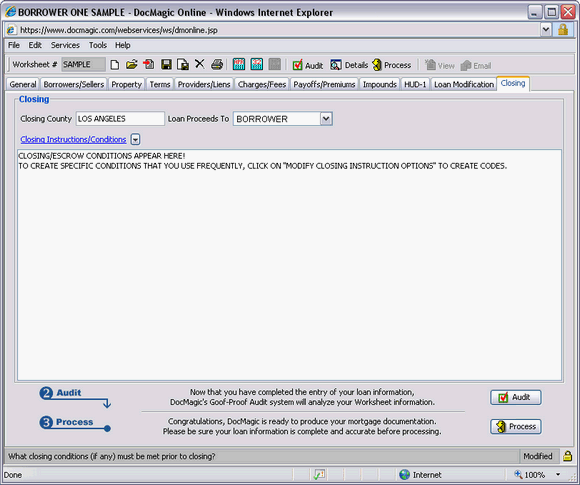Click the bottom Process button
Image resolution: width=580 pixels, height=485 pixels.
click(516, 427)
